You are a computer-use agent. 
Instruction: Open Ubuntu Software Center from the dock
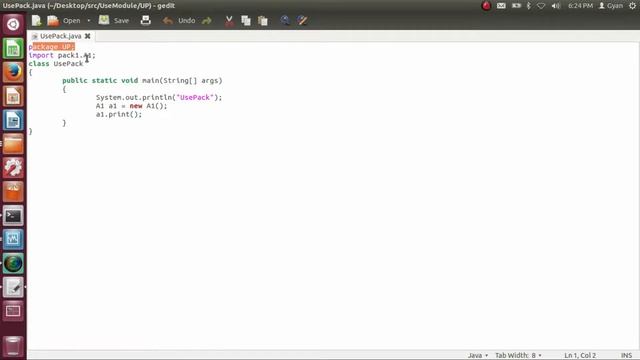click(x=13, y=191)
